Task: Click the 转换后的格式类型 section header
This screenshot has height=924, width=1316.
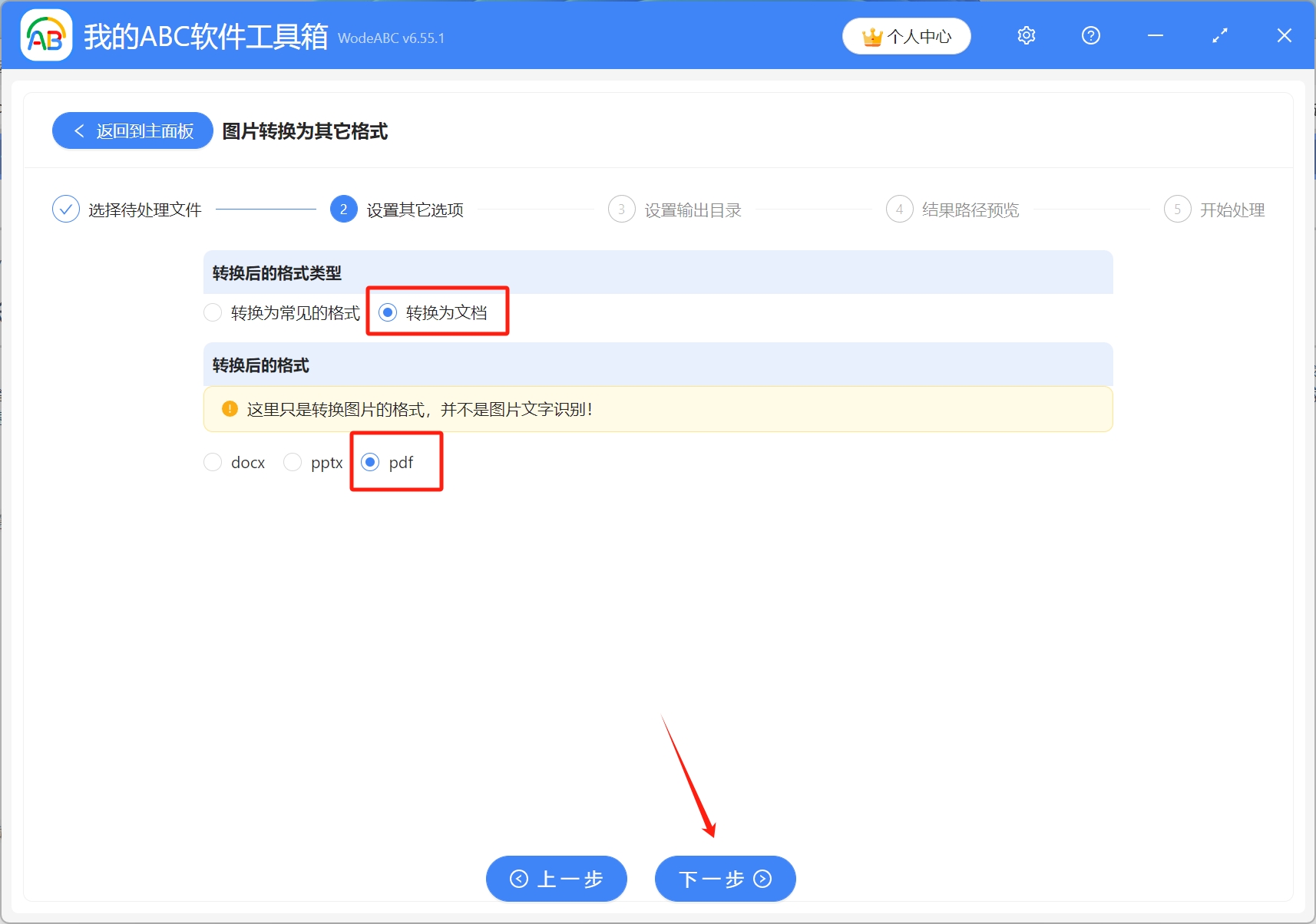Action: (658, 272)
